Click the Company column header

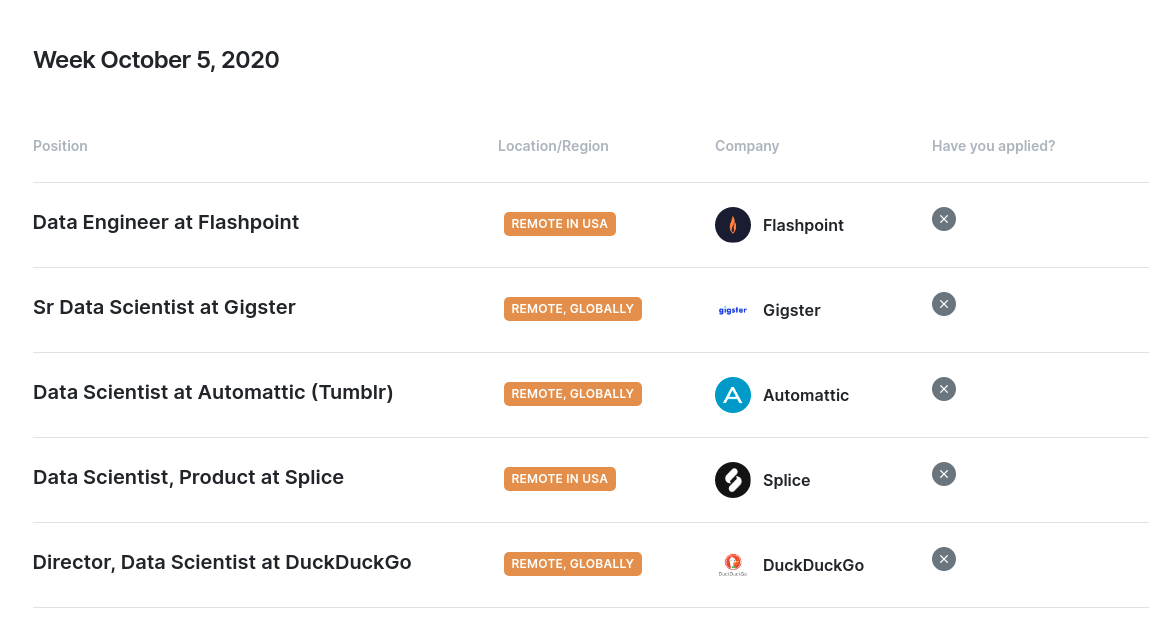(746, 146)
